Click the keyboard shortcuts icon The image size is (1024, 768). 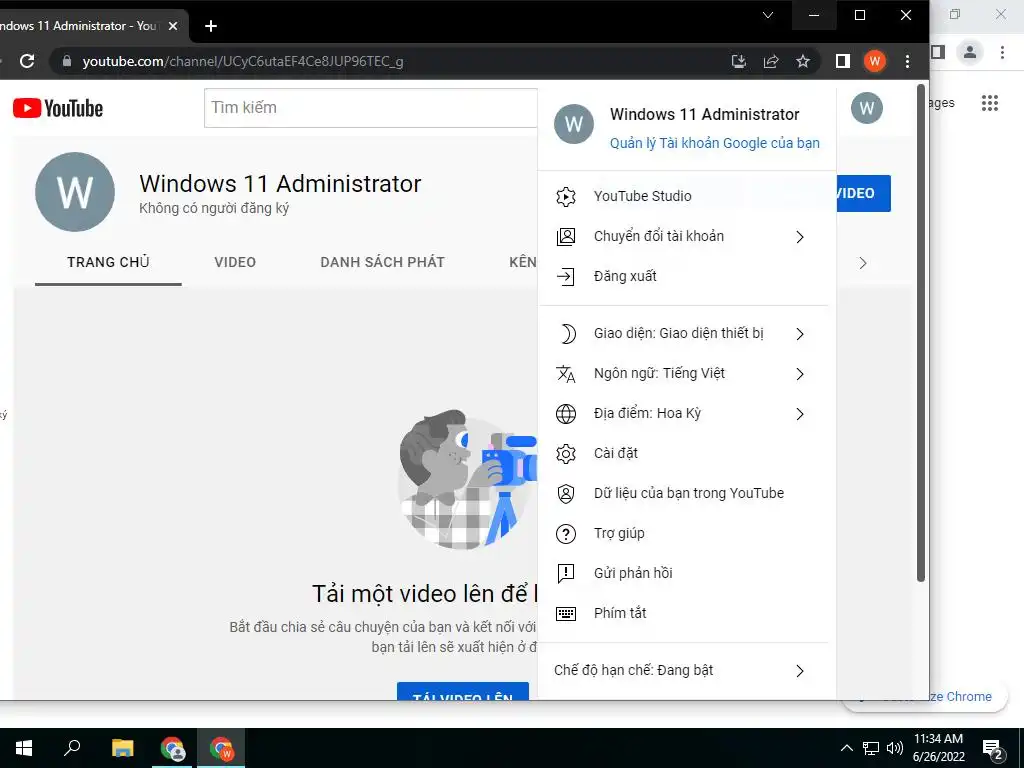[x=566, y=614]
